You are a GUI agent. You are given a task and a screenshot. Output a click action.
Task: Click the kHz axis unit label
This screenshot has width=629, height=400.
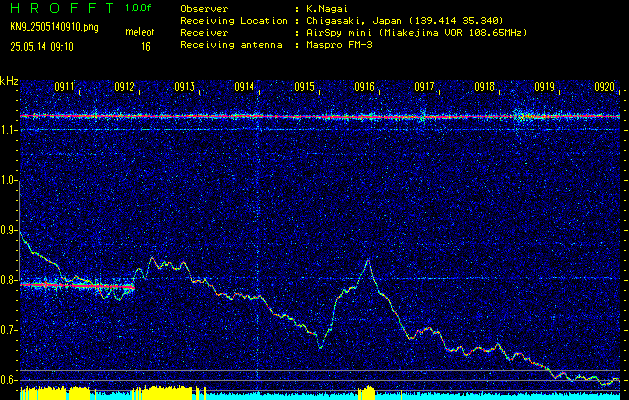tap(9, 81)
